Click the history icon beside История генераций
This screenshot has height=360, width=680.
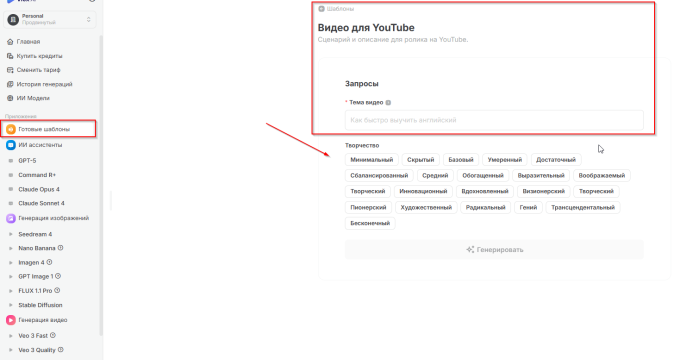10,84
